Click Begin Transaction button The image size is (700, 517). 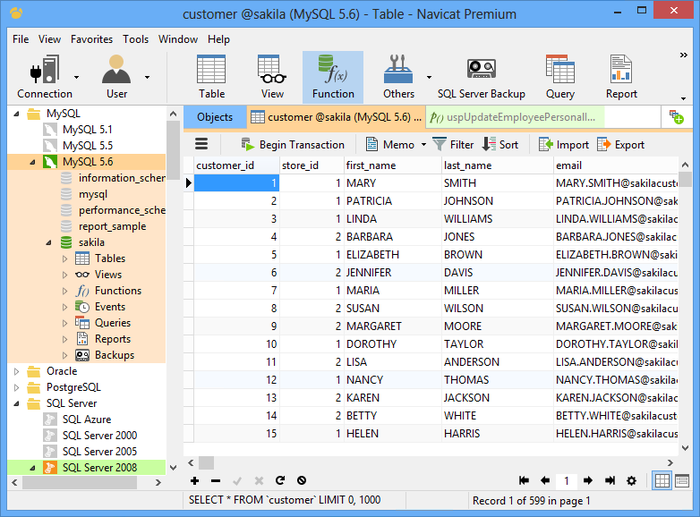(x=293, y=145)
